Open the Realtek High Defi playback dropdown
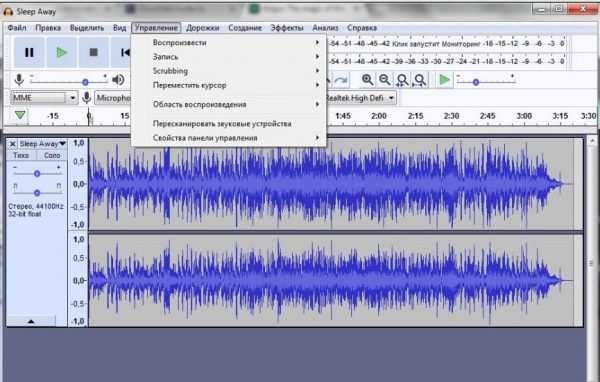The height and width of the screenshot is (382, 600). pos(361,98)
